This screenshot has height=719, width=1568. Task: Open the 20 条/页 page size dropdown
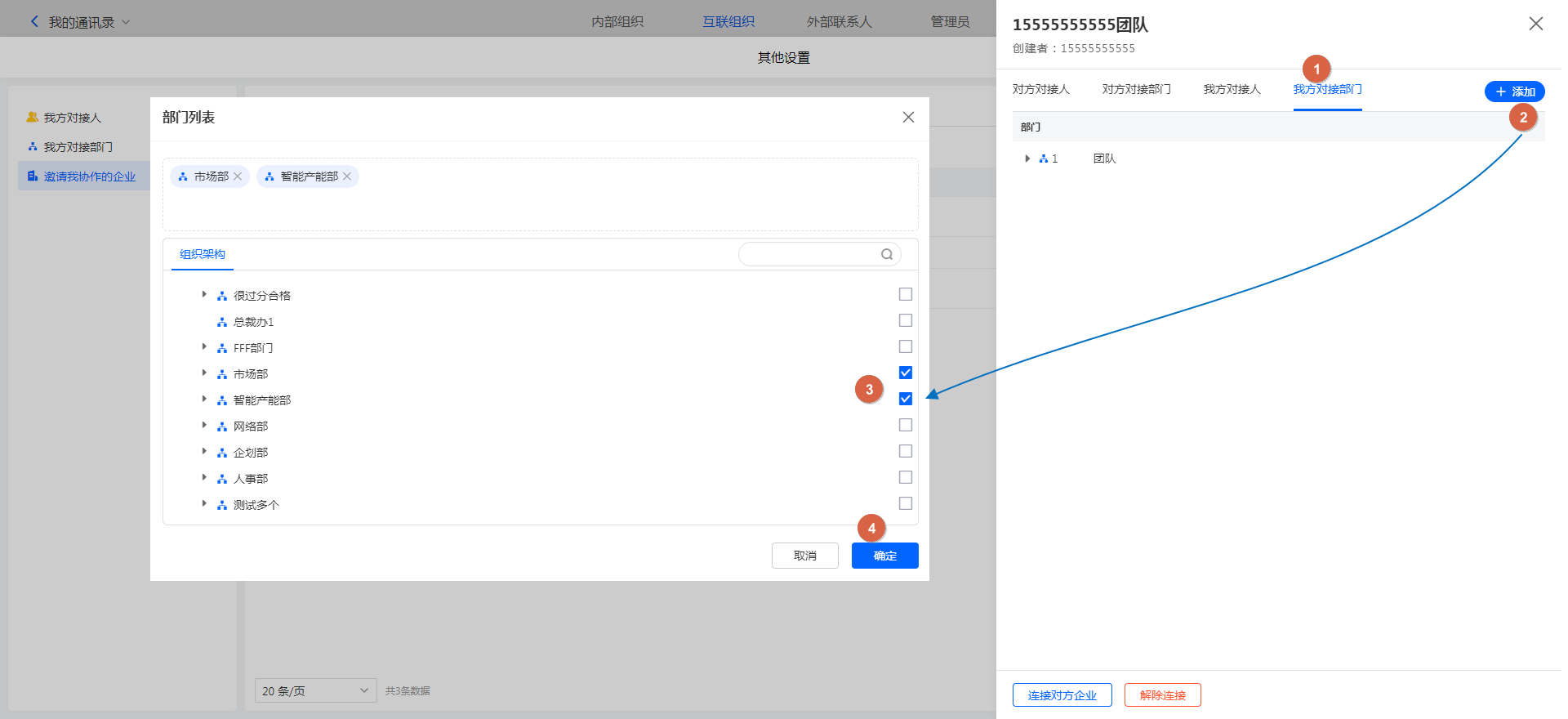[315, 690]
